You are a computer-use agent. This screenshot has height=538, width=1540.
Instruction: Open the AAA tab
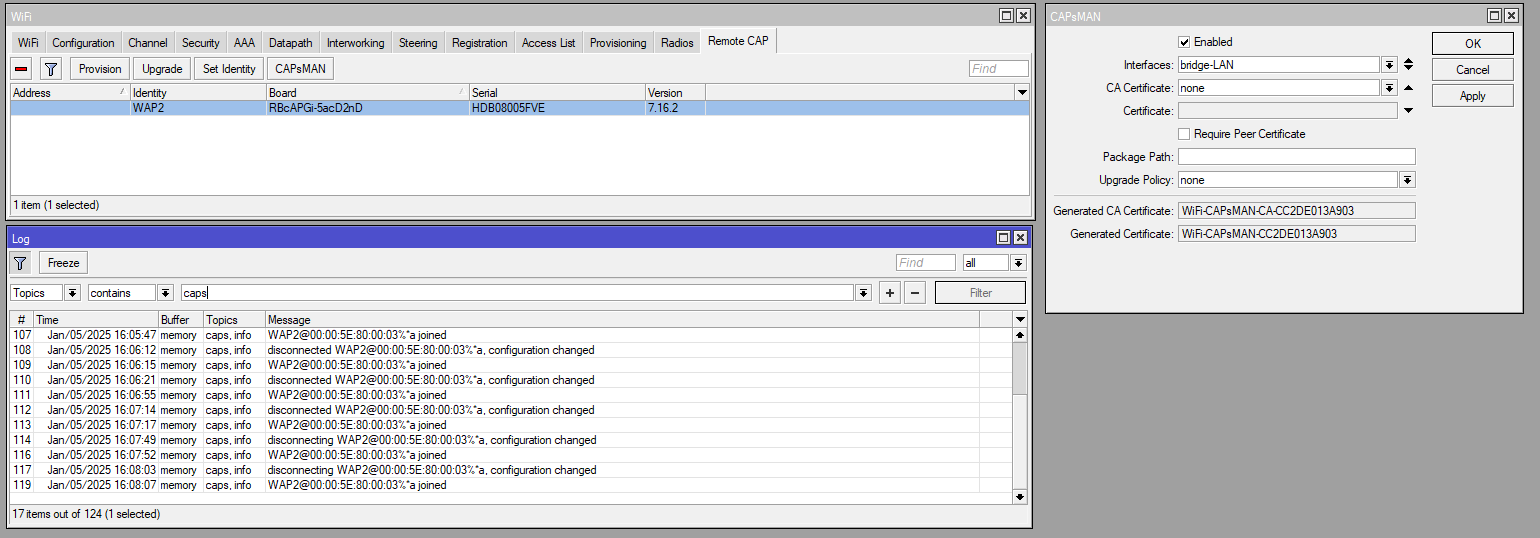244,43
